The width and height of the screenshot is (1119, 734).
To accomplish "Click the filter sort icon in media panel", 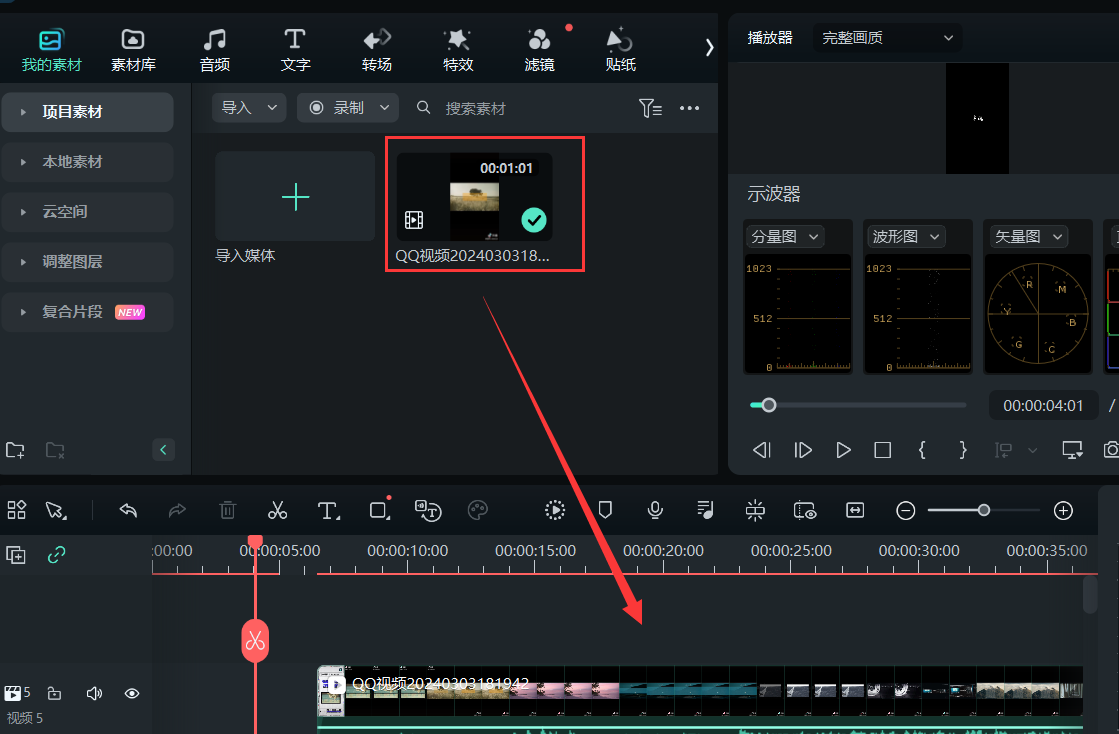I will click(650, 108).
